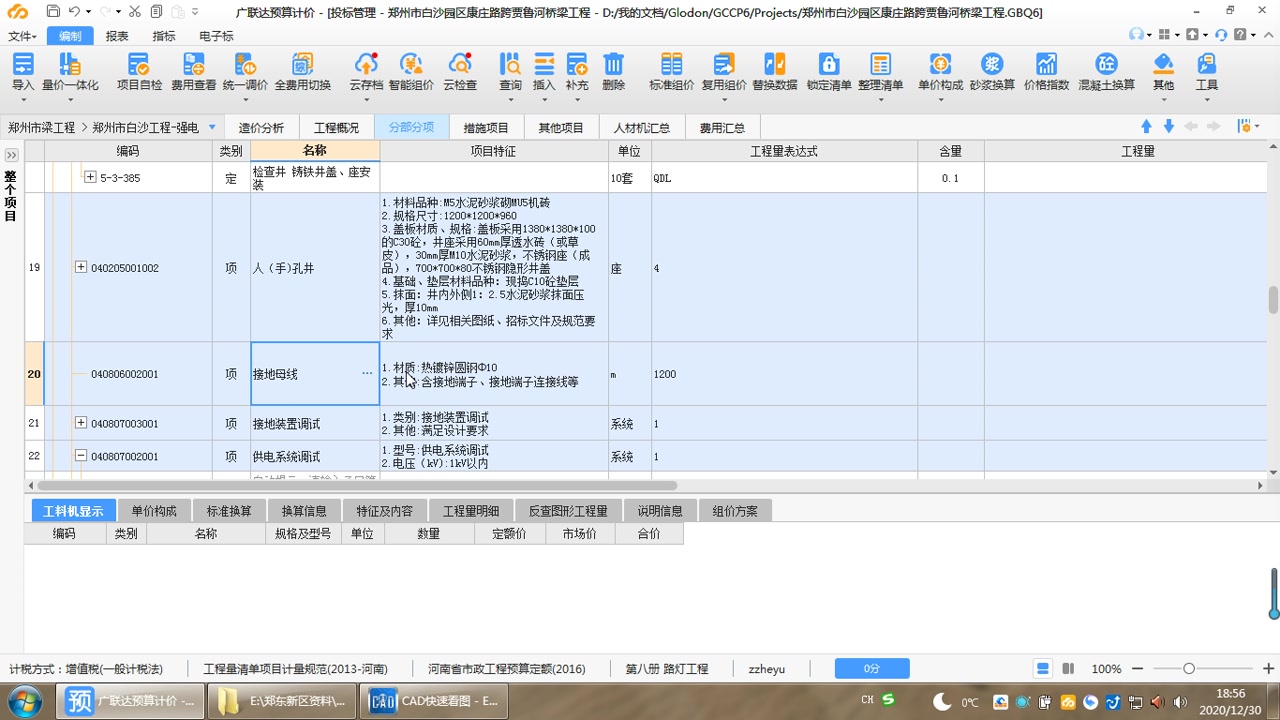Select the 工程量明细 bottom tab
The image size is (1280, 720).
[471, 511]
